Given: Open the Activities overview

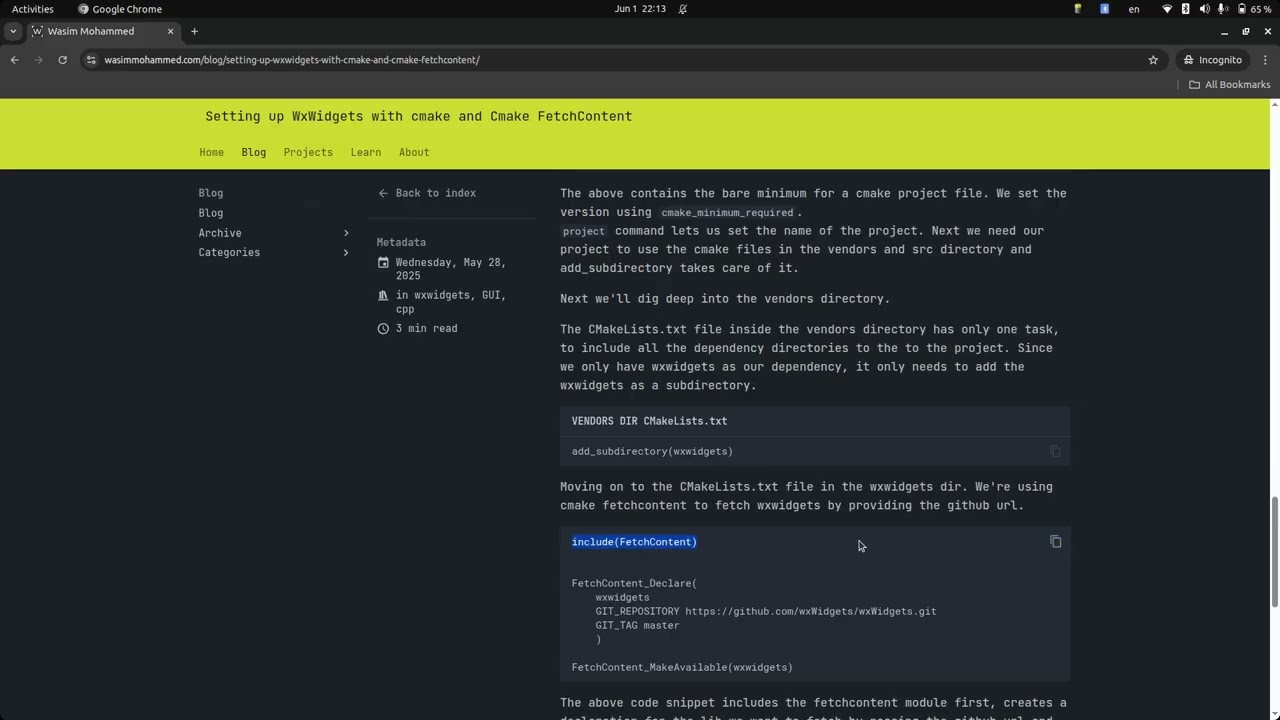Looking at the screenshot, I should click(33, 9).
